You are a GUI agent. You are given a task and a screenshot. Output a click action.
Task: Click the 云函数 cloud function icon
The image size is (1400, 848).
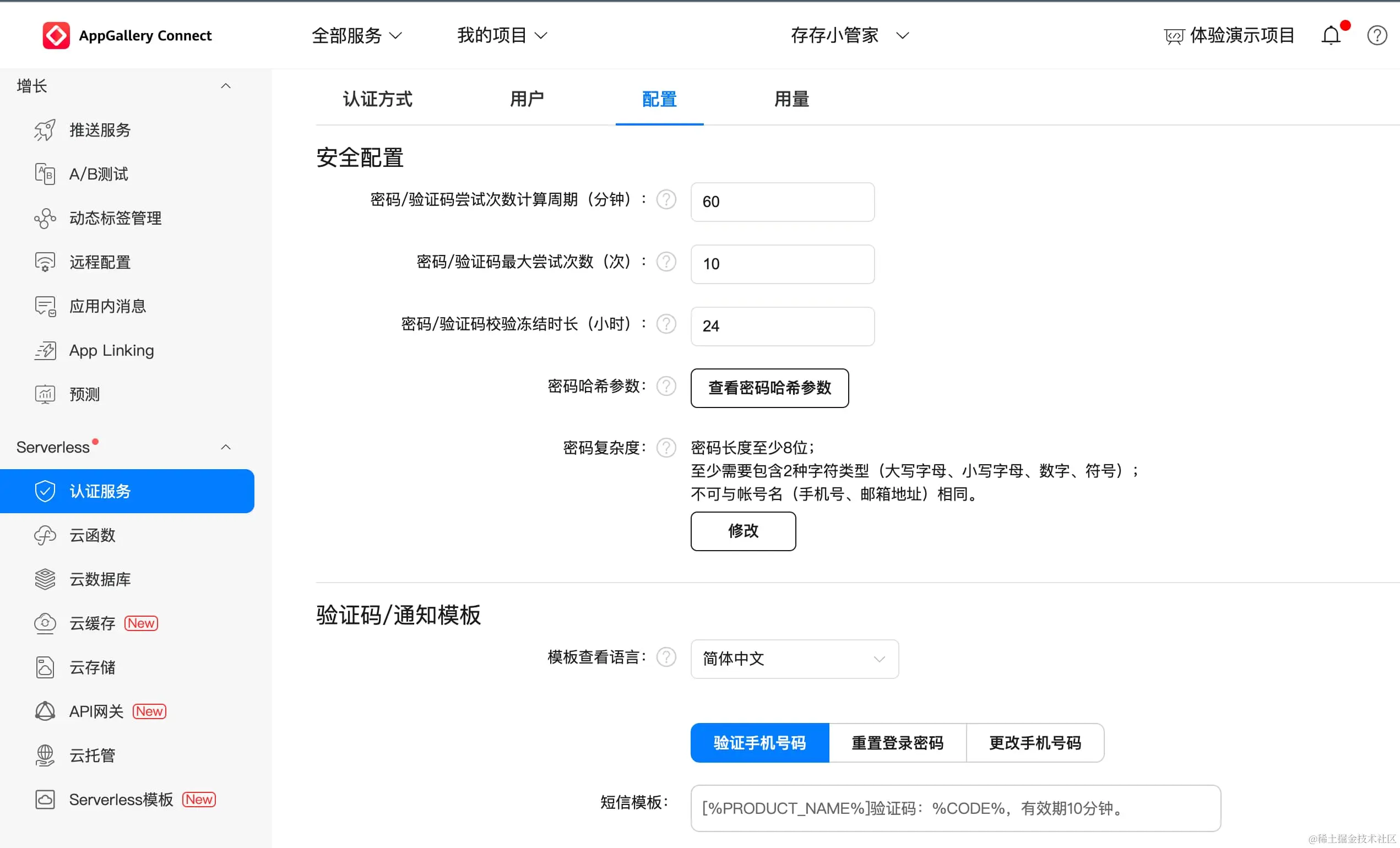point(45,535)
